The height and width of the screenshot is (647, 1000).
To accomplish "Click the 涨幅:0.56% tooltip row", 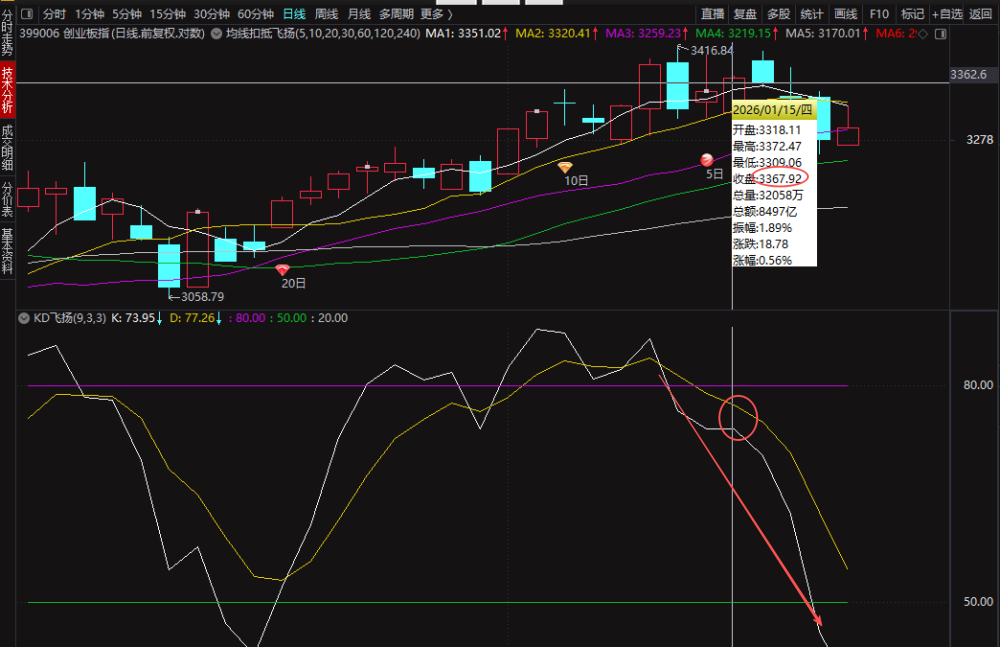I will point(762,260).
